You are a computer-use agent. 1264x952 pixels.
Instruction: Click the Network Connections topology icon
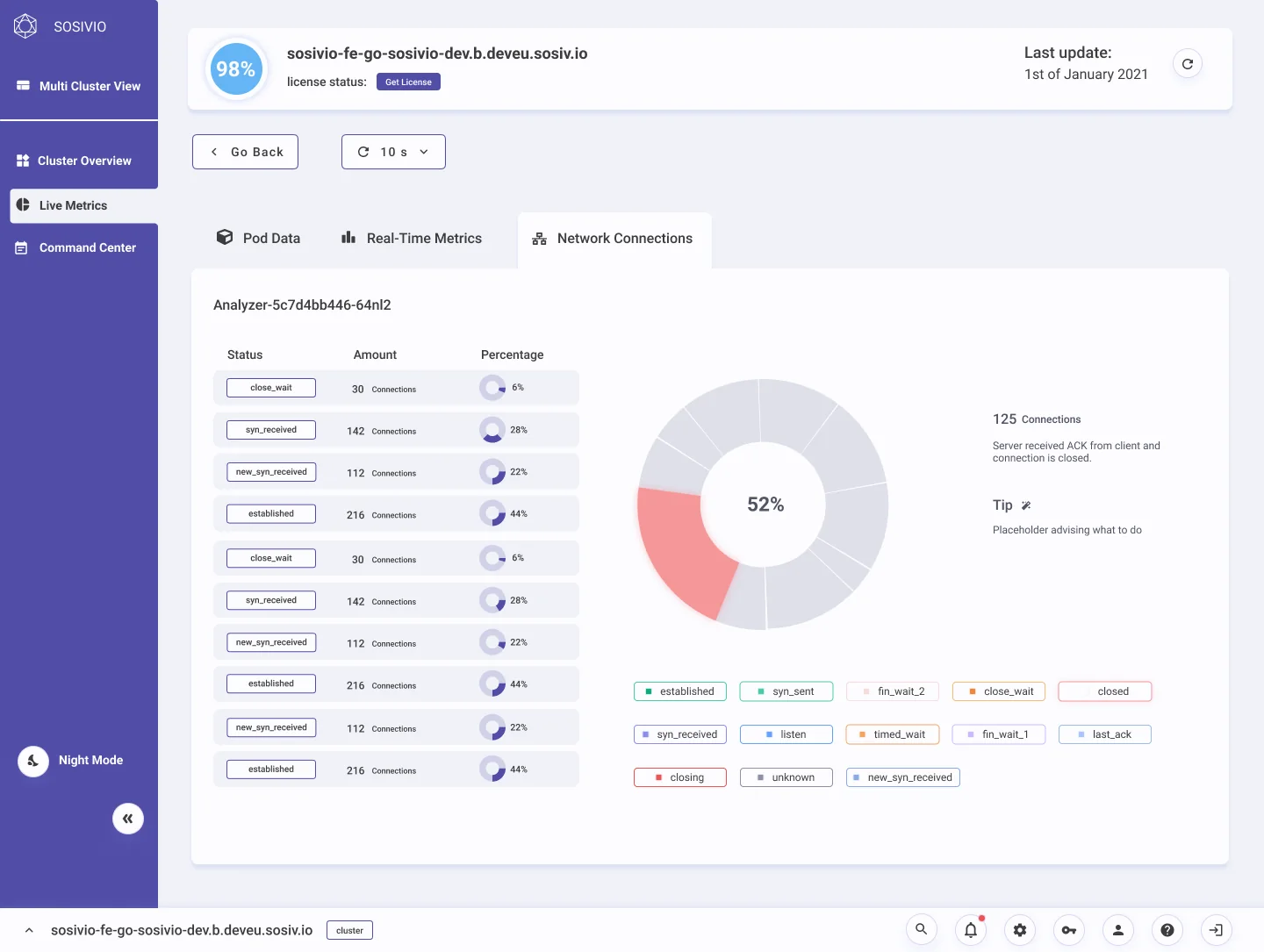pyautogui.click(x=540, y=239)
